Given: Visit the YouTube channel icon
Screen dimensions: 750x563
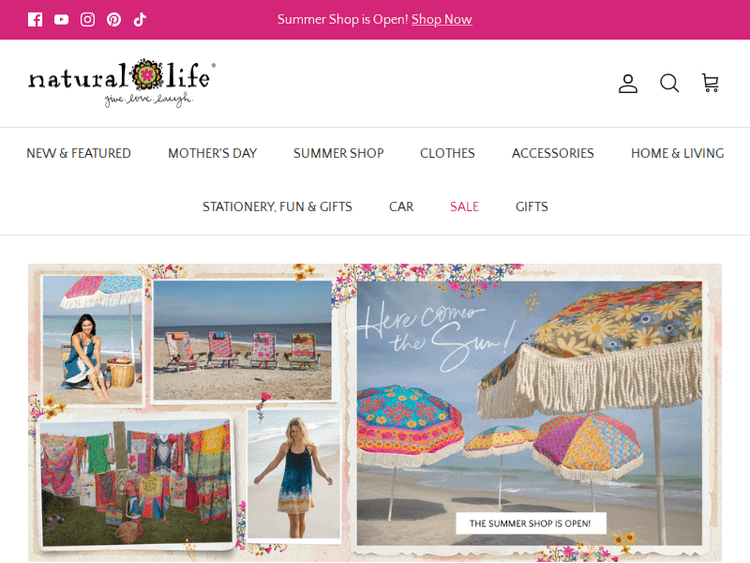Looking at the screenshot, I should 61,20.
